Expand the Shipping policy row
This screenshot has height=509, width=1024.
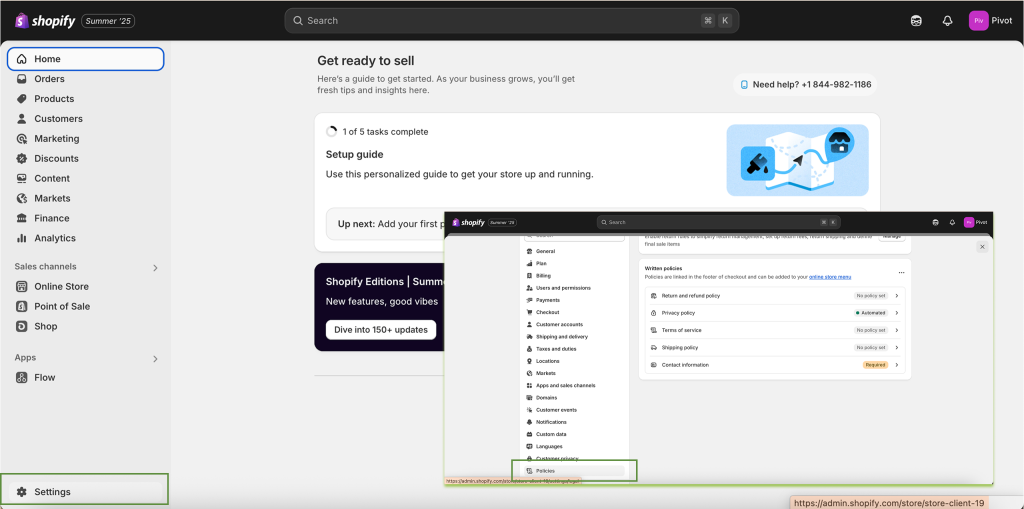coord(775,348)
